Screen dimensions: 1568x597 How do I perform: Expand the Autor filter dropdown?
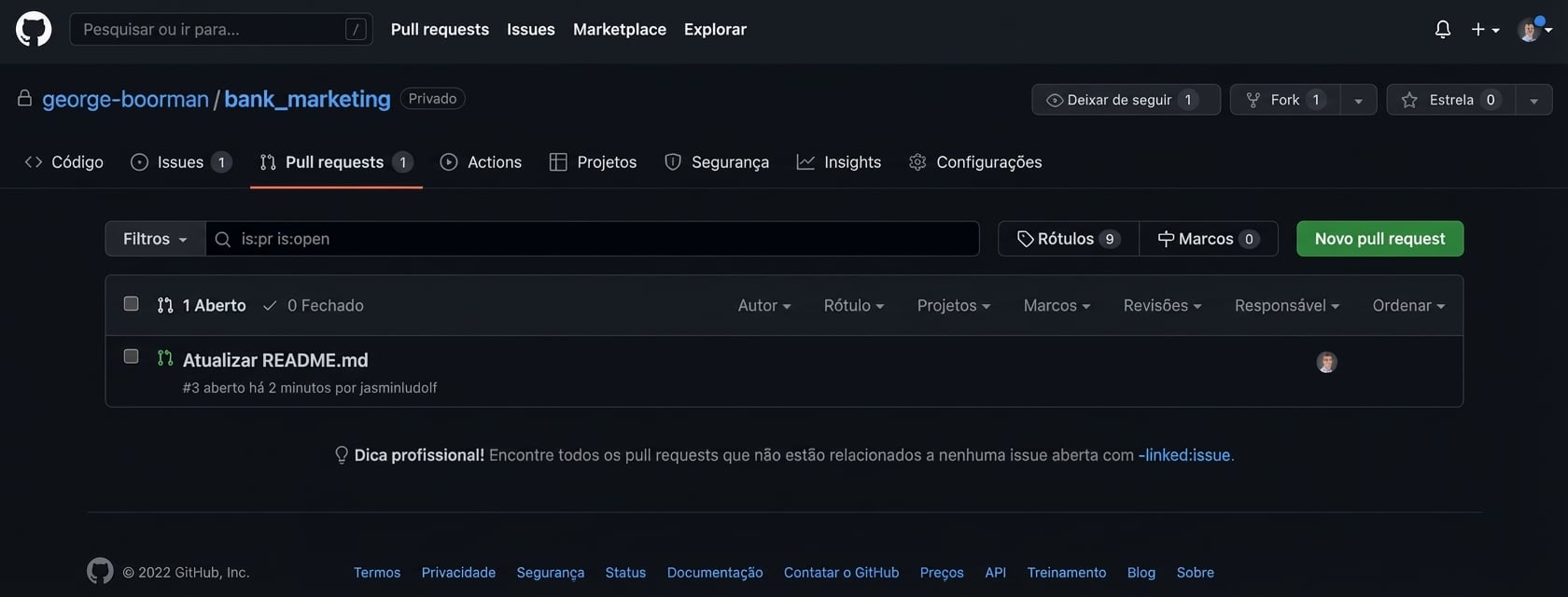[x=764, y=305]
